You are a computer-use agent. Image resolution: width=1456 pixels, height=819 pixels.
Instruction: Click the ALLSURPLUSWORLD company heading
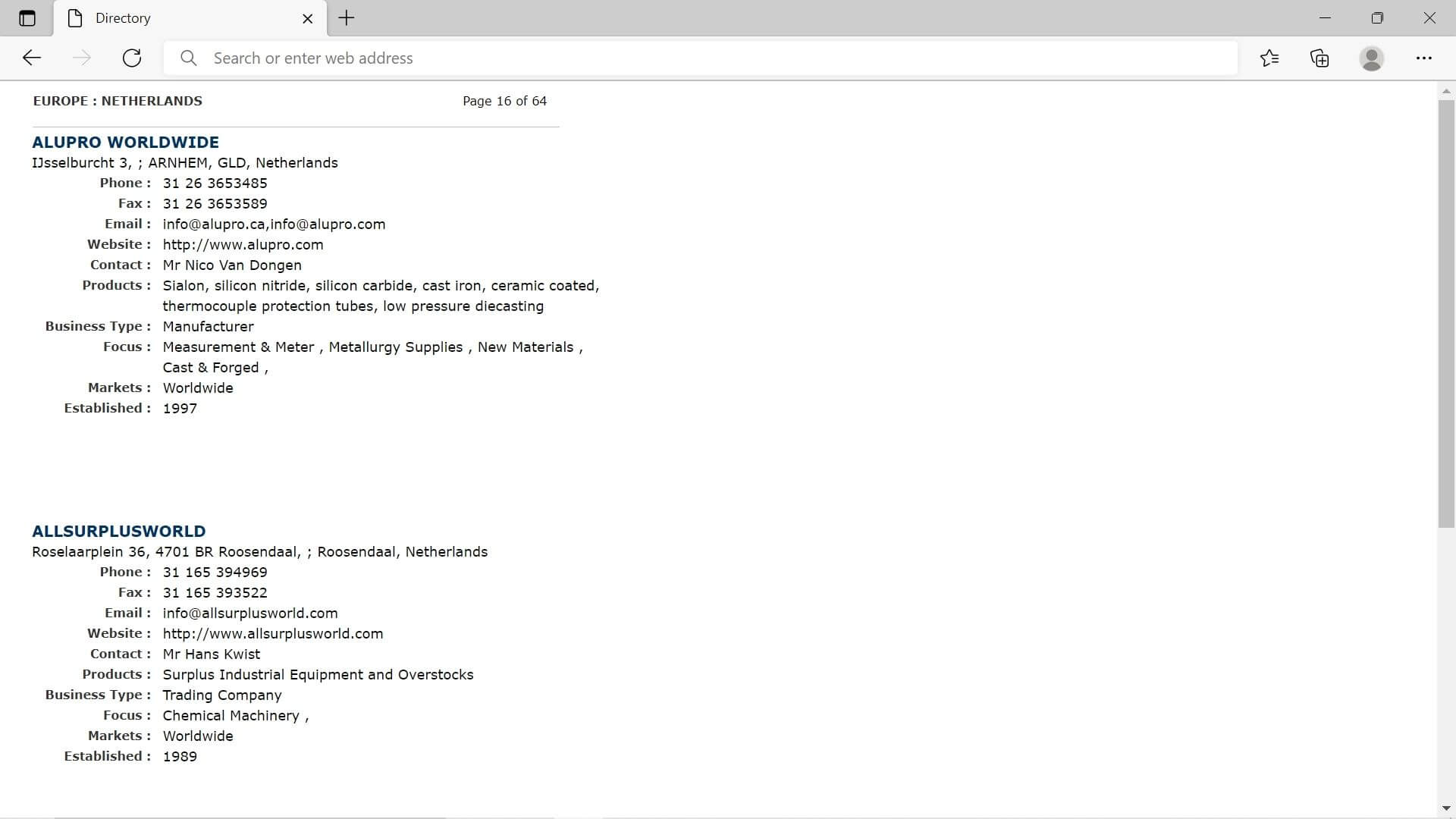pos(118,531)
